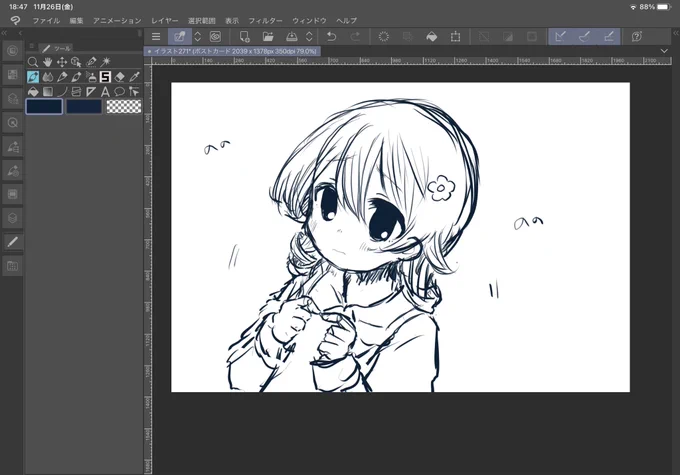Select the Balloon speech bubble tool

(120, 92)
